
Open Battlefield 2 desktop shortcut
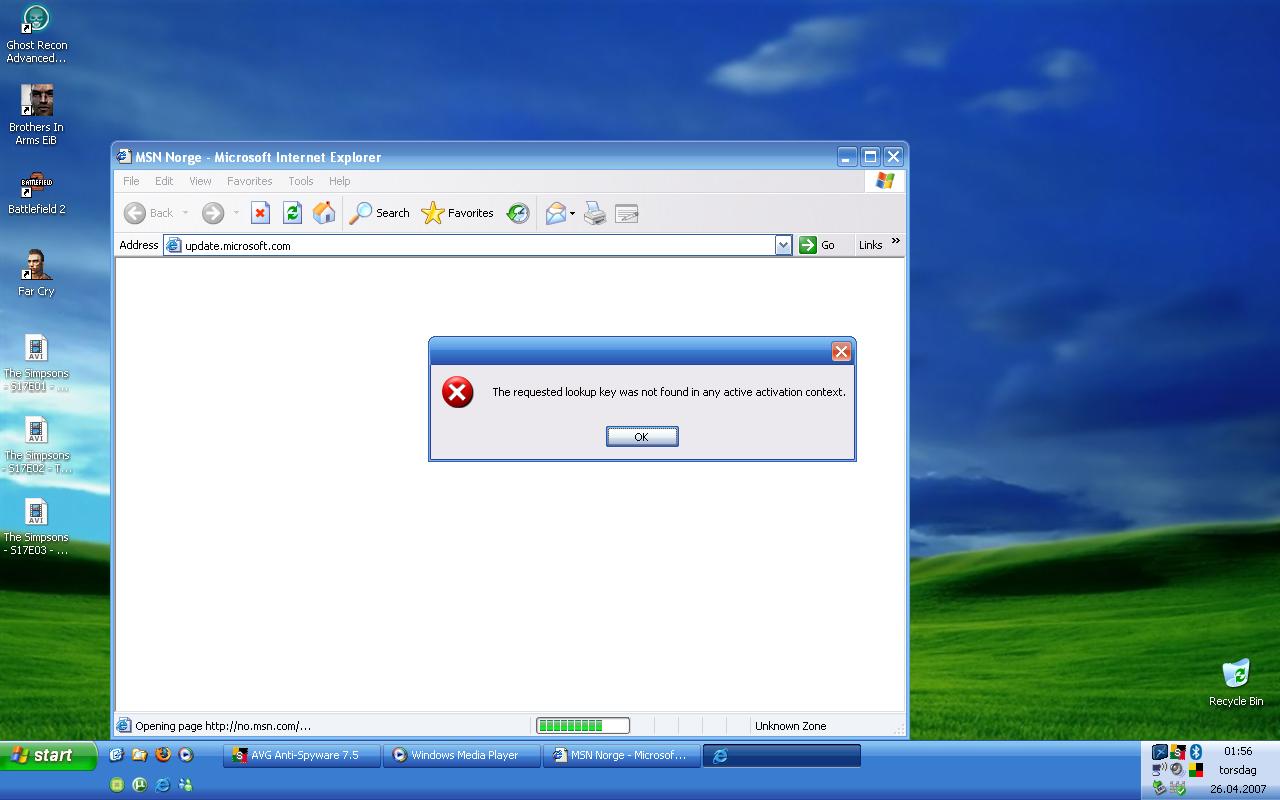36,193
